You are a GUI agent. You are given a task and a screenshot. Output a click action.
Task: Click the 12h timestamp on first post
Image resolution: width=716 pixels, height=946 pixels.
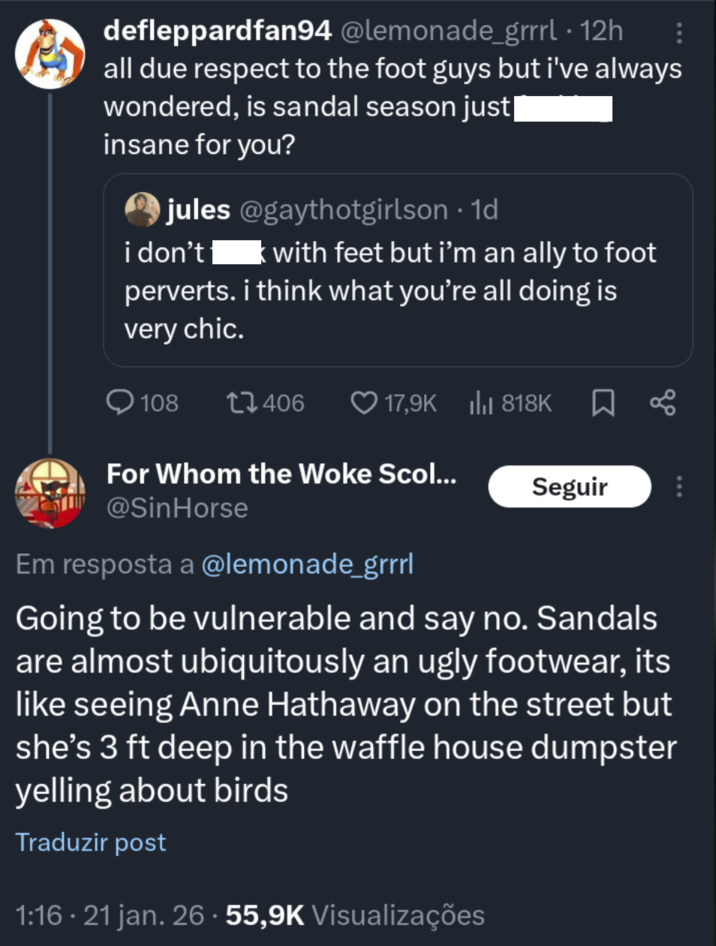click(601, 32)
